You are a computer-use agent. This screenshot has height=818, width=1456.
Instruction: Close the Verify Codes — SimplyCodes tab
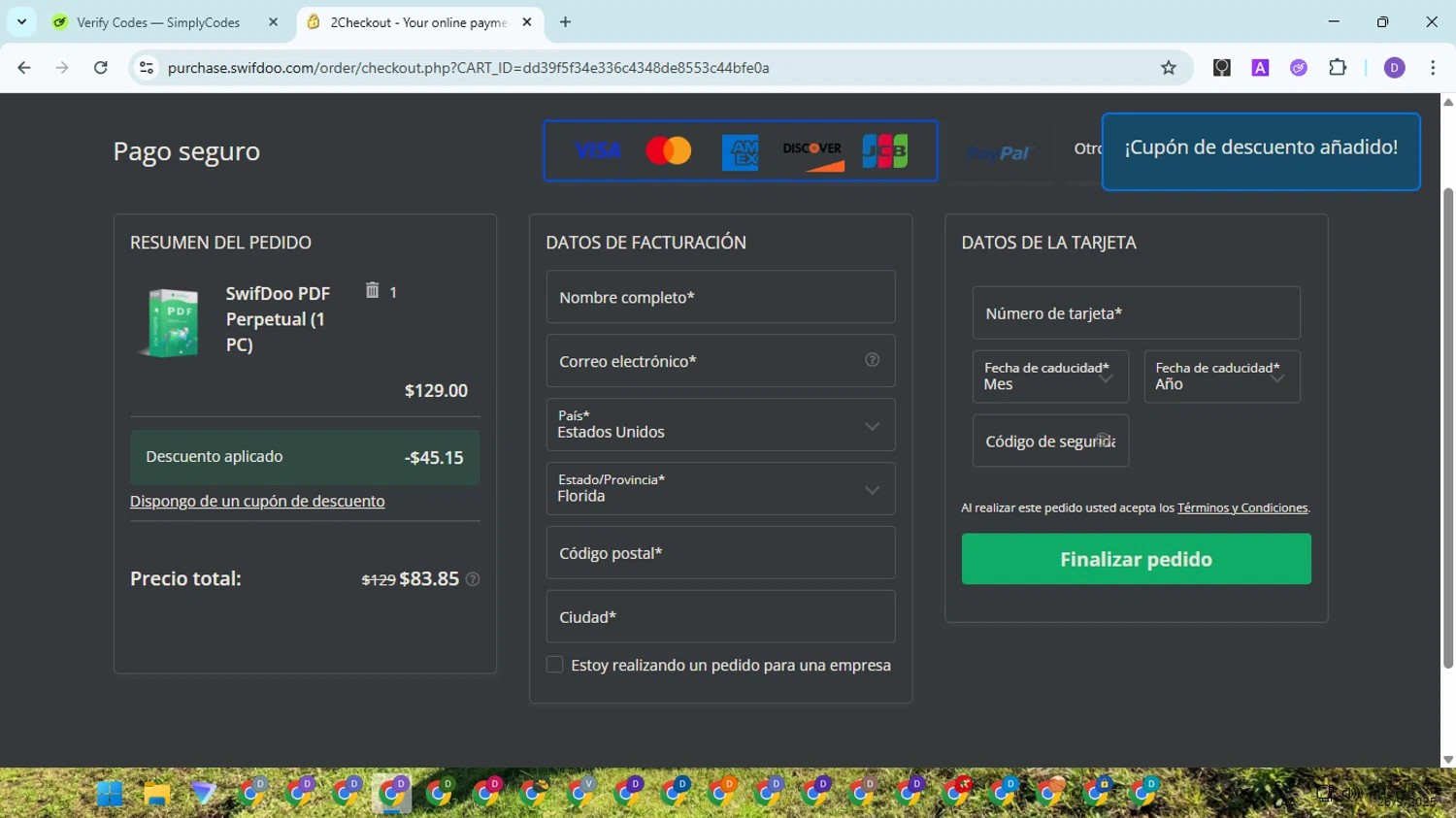coord(273,21)
